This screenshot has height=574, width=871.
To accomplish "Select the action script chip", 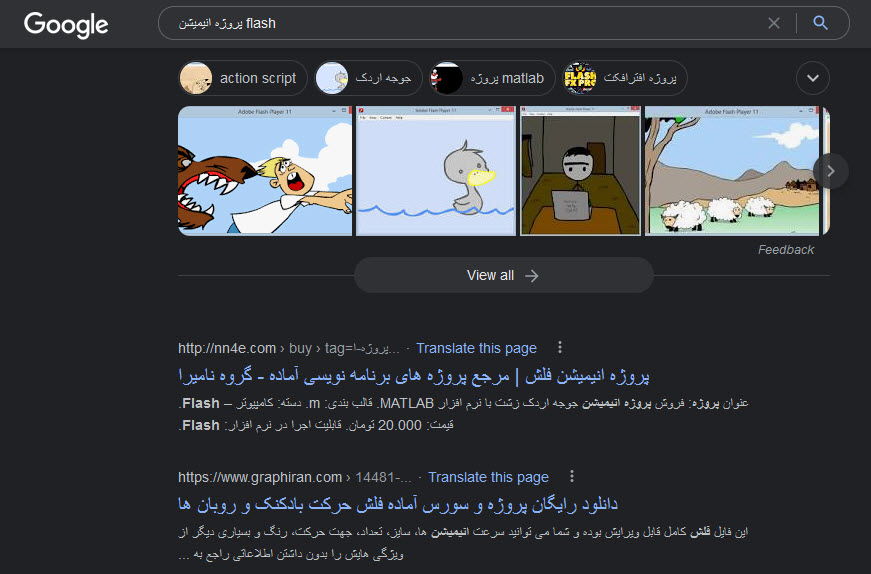I will (243, 78).
